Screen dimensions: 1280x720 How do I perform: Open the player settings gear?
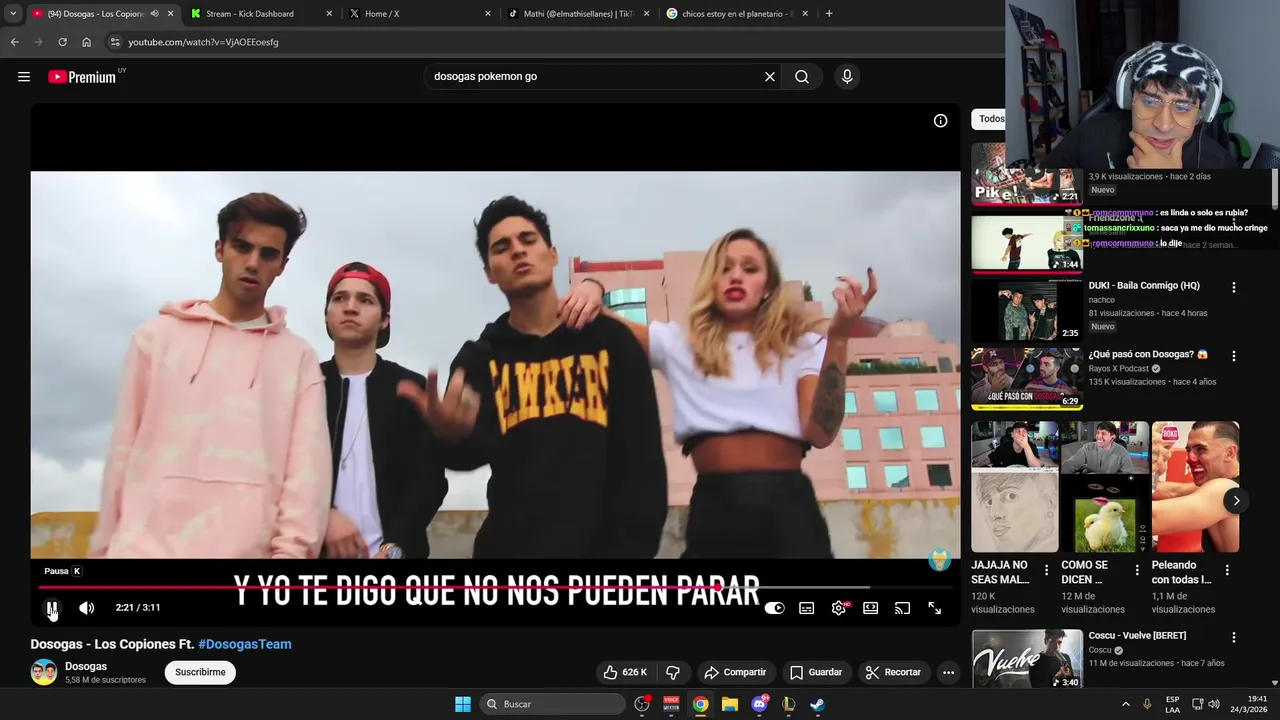(838, 608)
